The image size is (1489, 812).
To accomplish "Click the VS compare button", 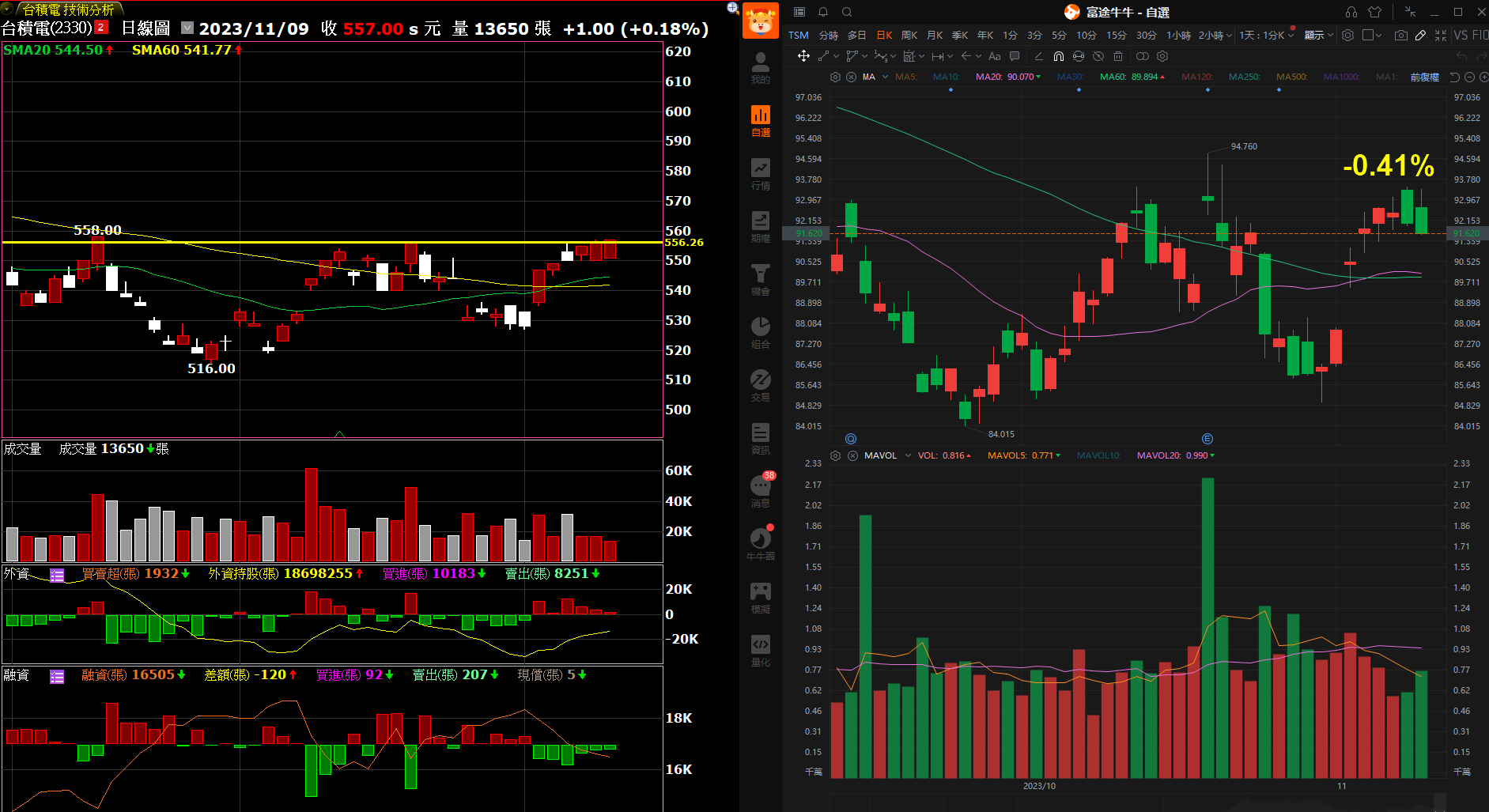I will coord(1461,35).
